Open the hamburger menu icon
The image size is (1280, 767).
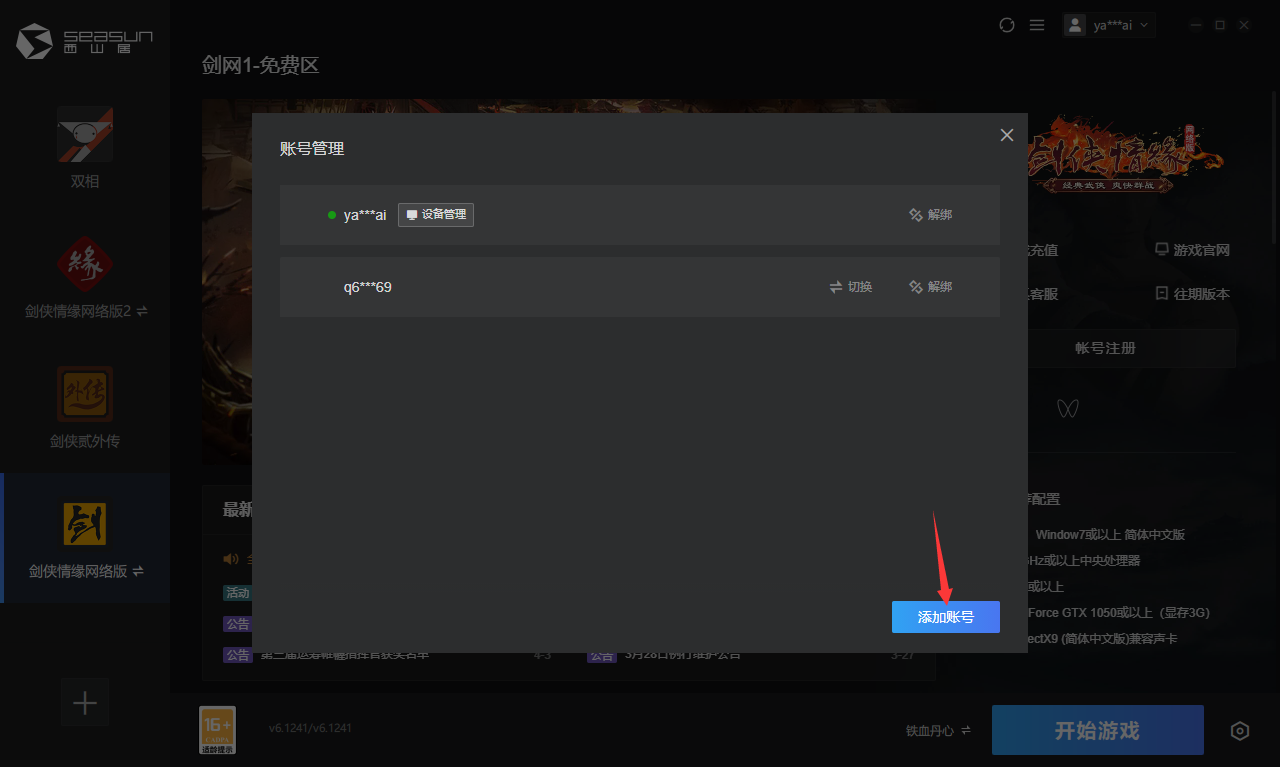(1037, 25)
